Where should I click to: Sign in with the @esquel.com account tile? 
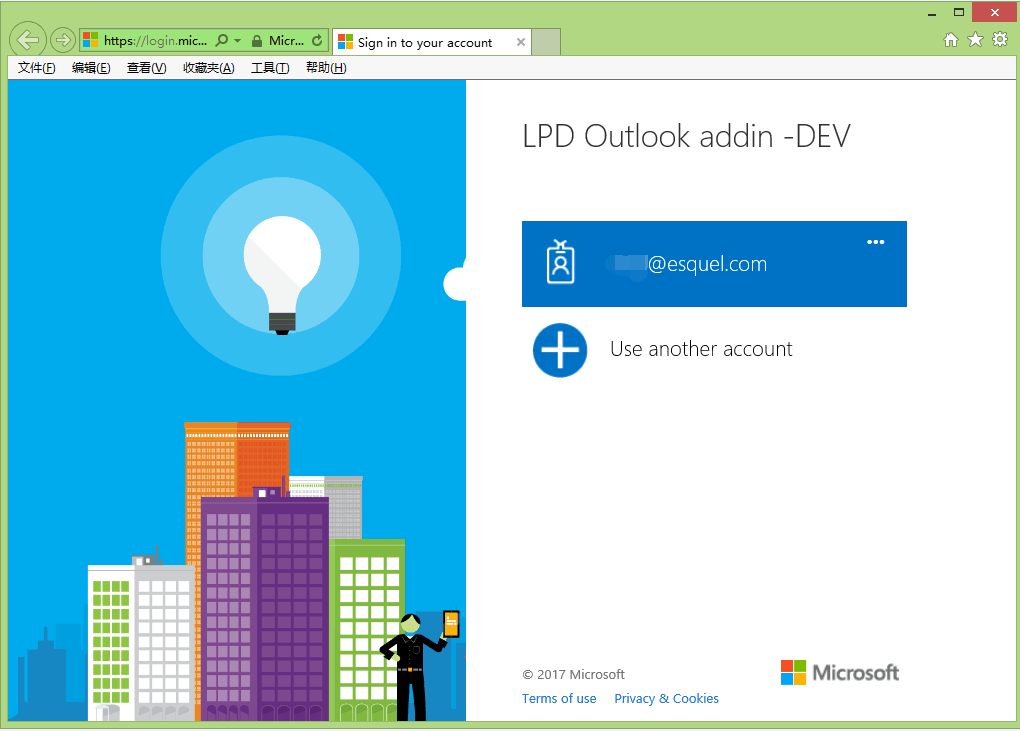(714, 264)
